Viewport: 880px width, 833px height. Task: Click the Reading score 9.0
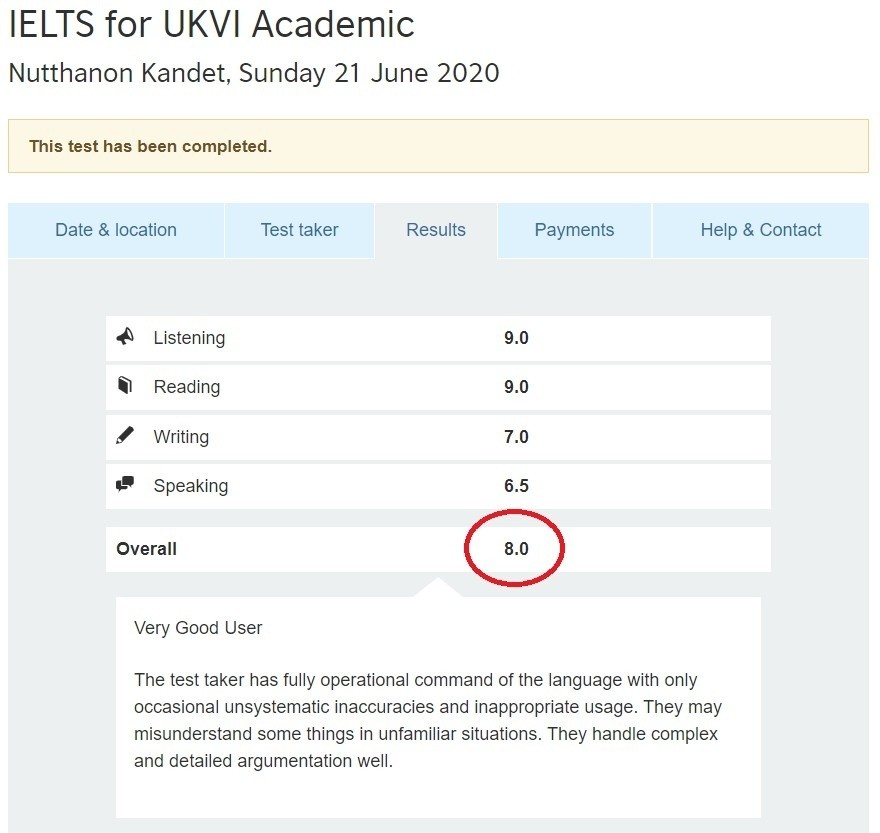tap(516, 387)
